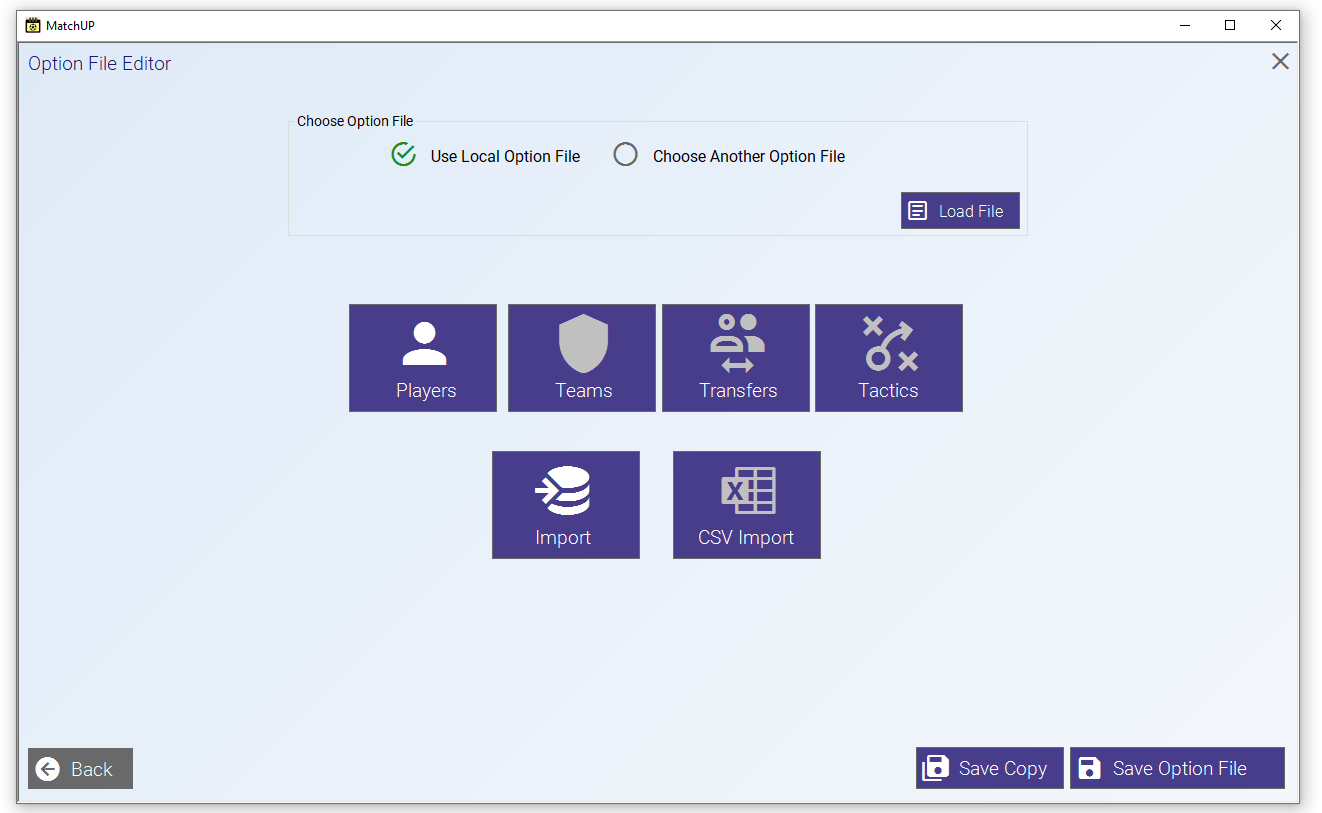The width and height of the screenshot is (1322, 813).
Task: Click Save Copy button
Action: [x=990, y=768]
